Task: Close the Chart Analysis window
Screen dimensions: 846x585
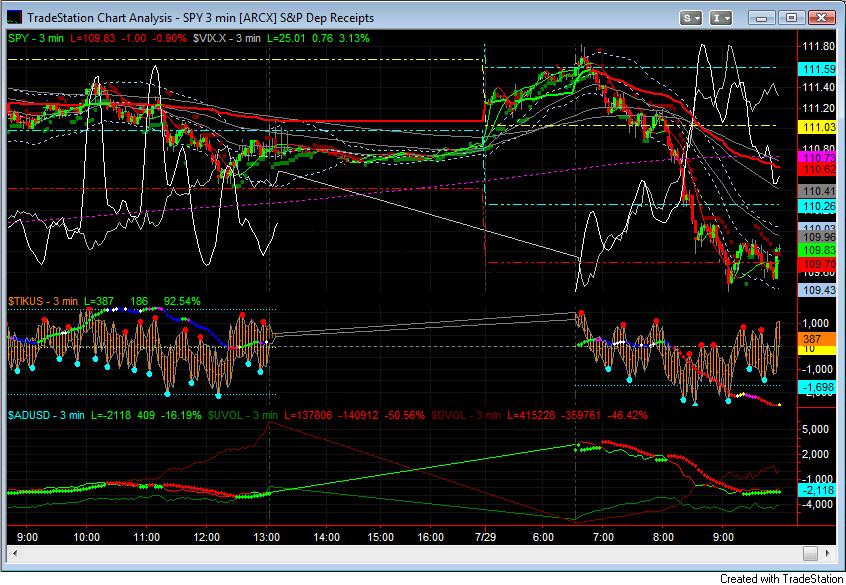Action: coord(822,18)
